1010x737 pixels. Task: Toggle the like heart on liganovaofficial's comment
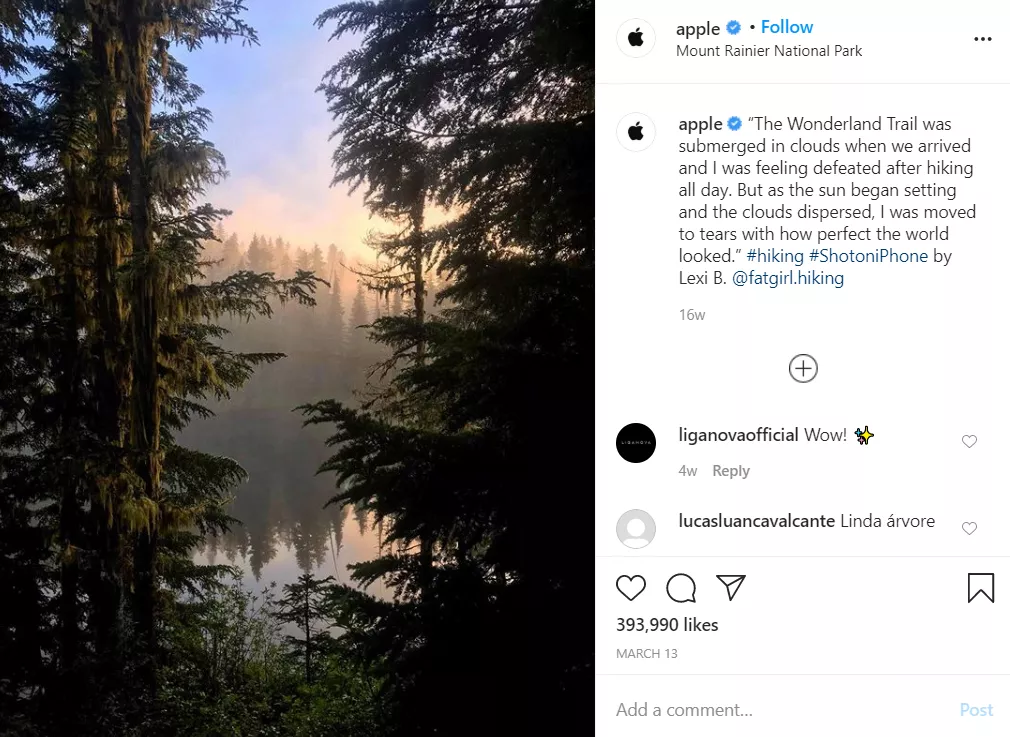click(968, 441)
